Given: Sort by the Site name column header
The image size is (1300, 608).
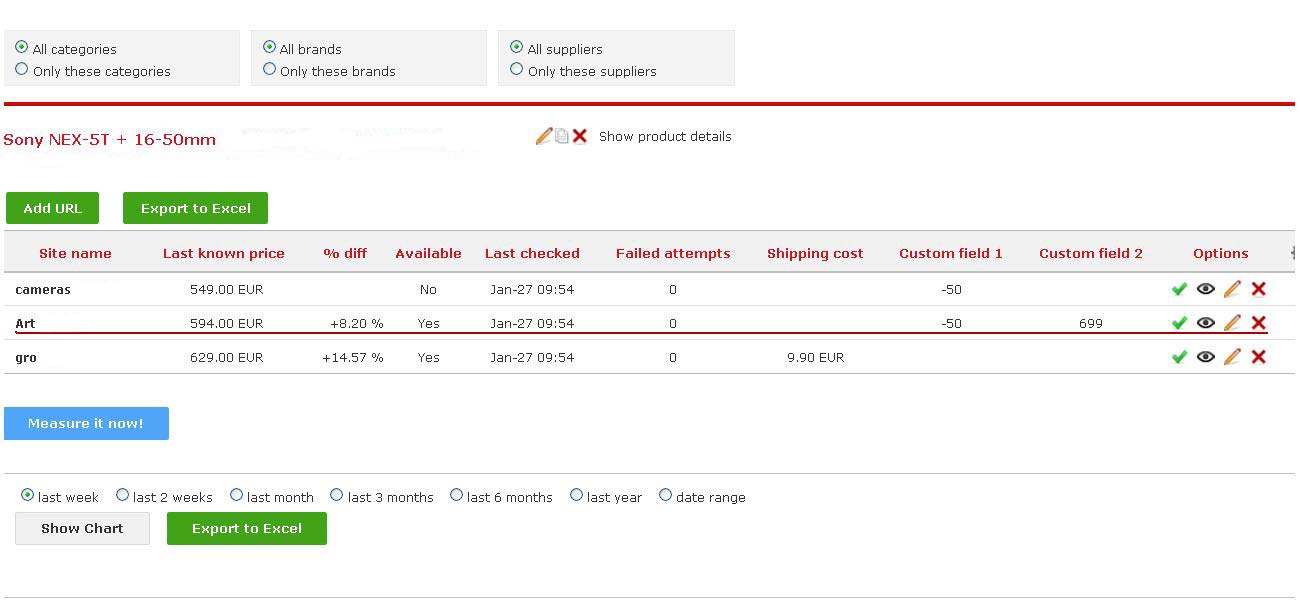Looking at the screenshot, I should [75, 253].
